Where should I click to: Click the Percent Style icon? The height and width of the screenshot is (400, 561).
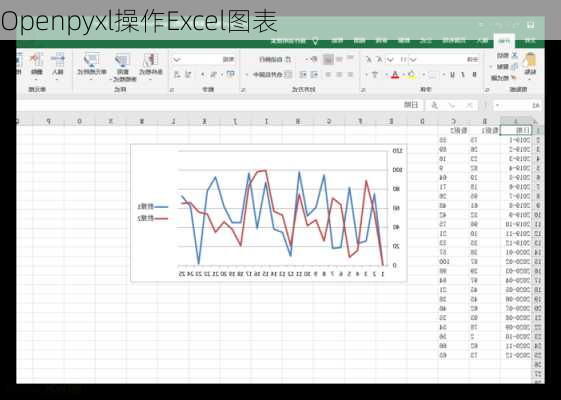click(214, 74)
